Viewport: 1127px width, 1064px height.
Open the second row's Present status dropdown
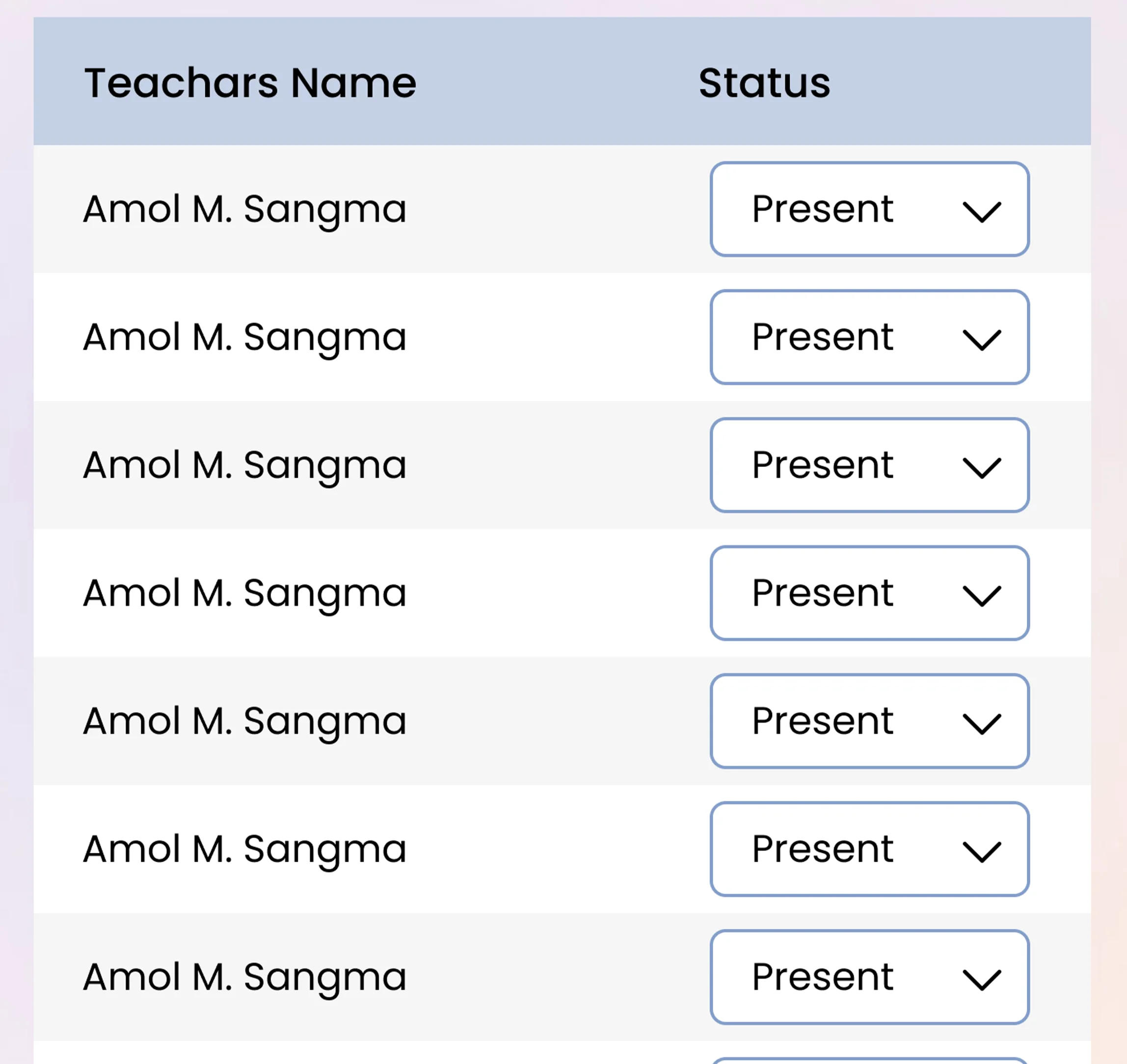click(870, 337)
